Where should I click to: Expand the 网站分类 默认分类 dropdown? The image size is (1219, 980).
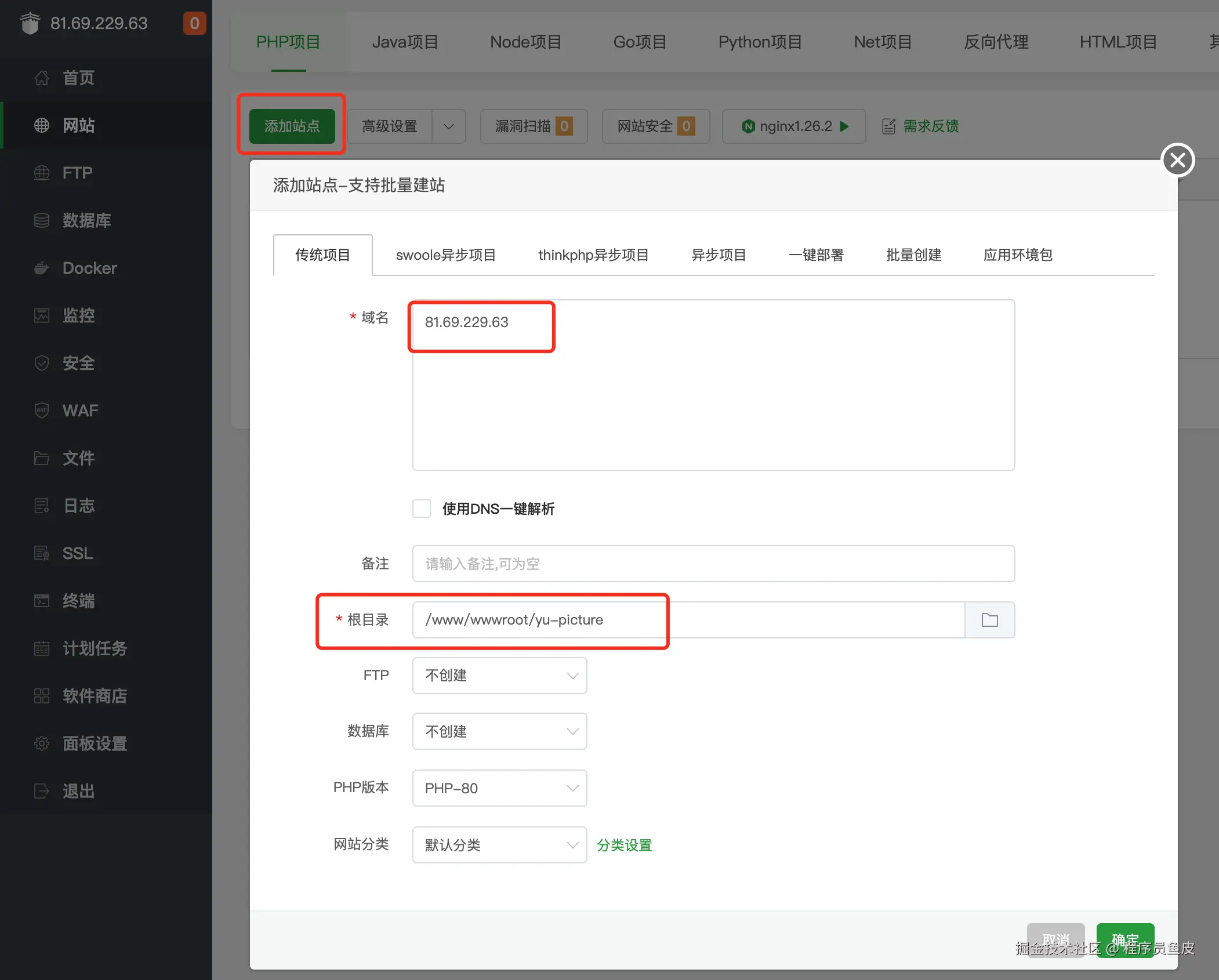(x=499, y=845)
